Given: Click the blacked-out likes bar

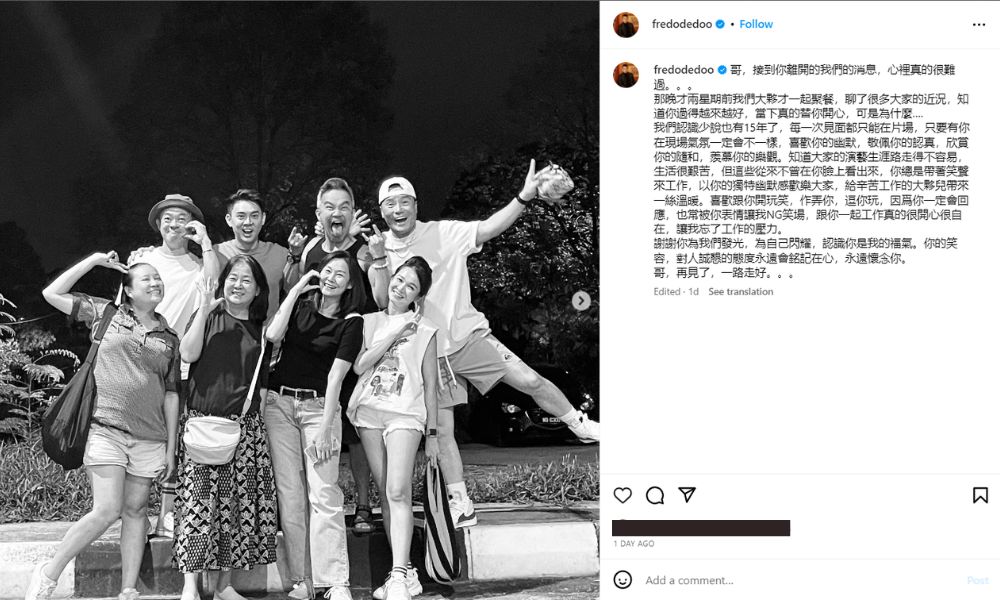Looking at the screenshot, I should pyautogui.click(x=701, y=528).
